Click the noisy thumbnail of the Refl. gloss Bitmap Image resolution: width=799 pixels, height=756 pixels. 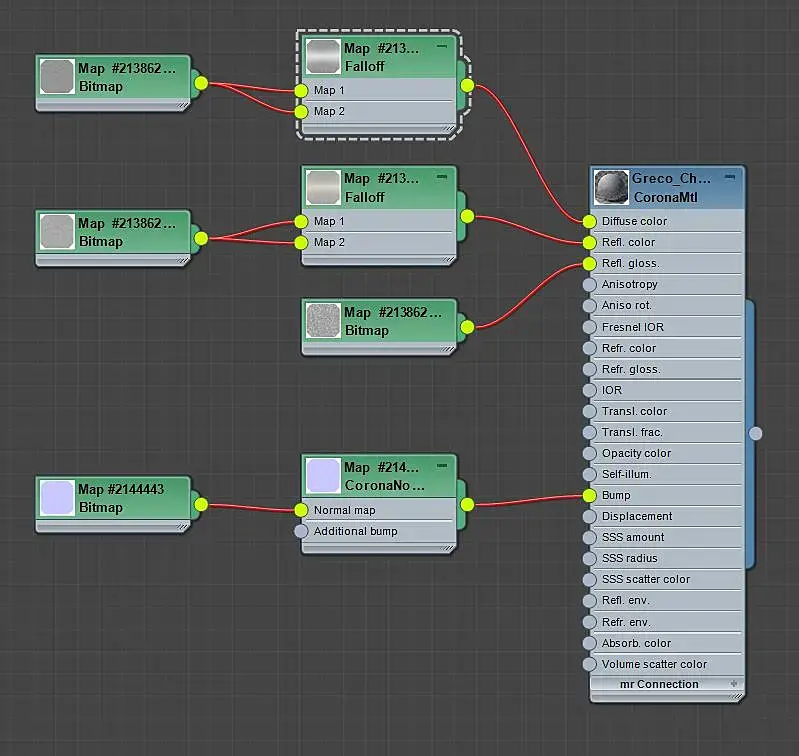point(323,321)
